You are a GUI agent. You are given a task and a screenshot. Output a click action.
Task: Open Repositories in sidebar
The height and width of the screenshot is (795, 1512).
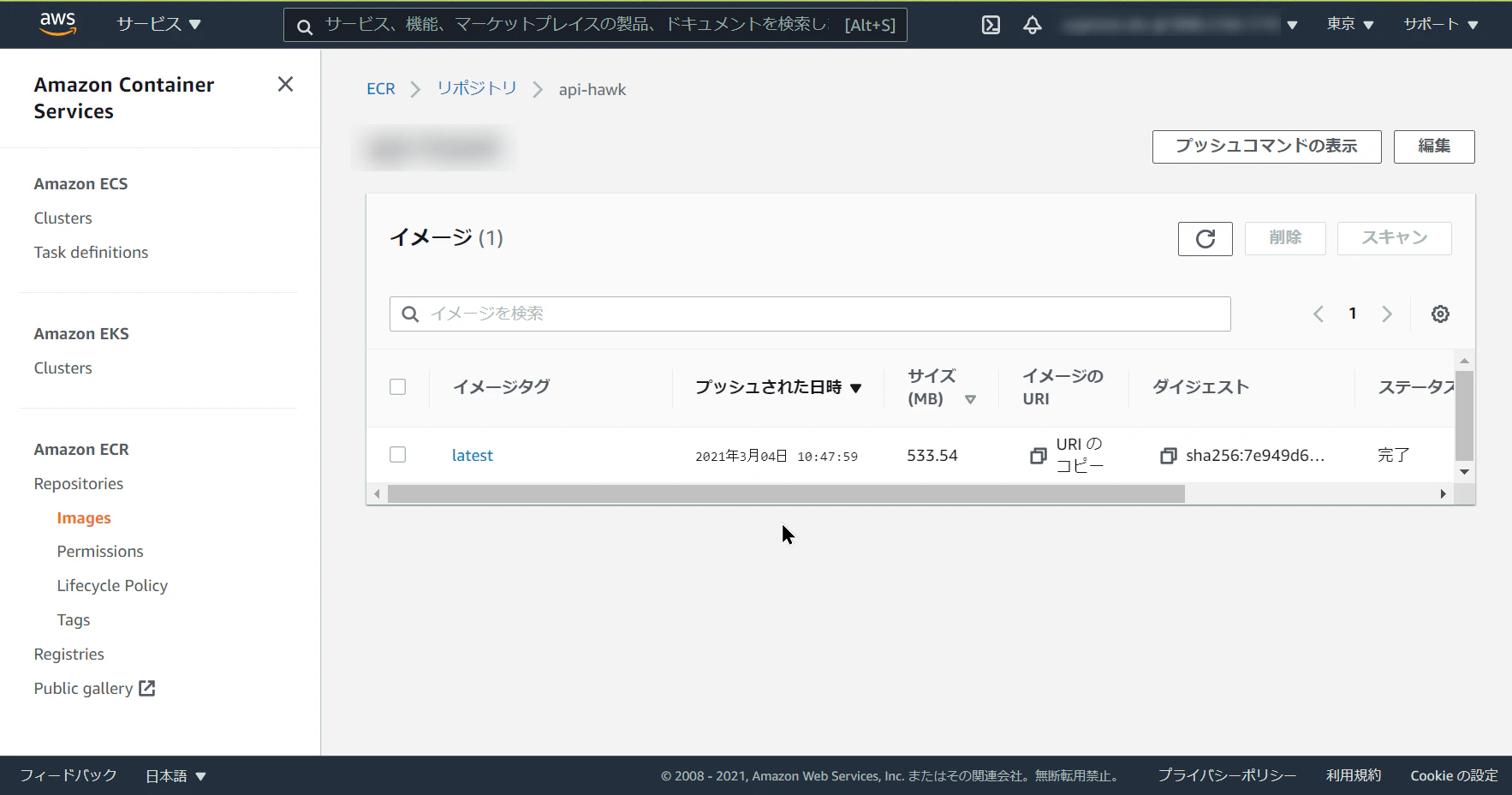tap(79, 484)
